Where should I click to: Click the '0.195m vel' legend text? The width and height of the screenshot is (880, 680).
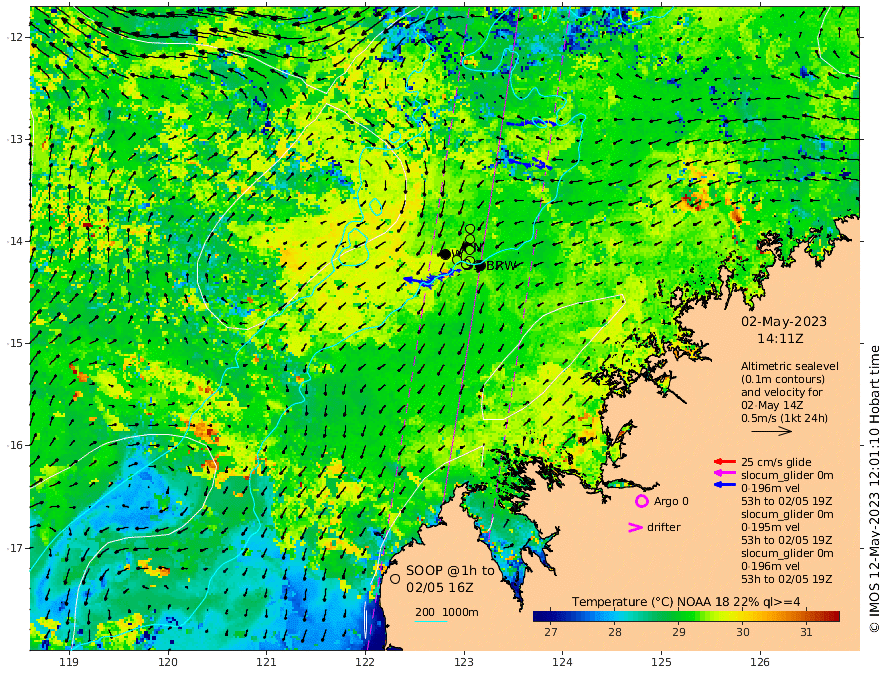click(770, 527)
